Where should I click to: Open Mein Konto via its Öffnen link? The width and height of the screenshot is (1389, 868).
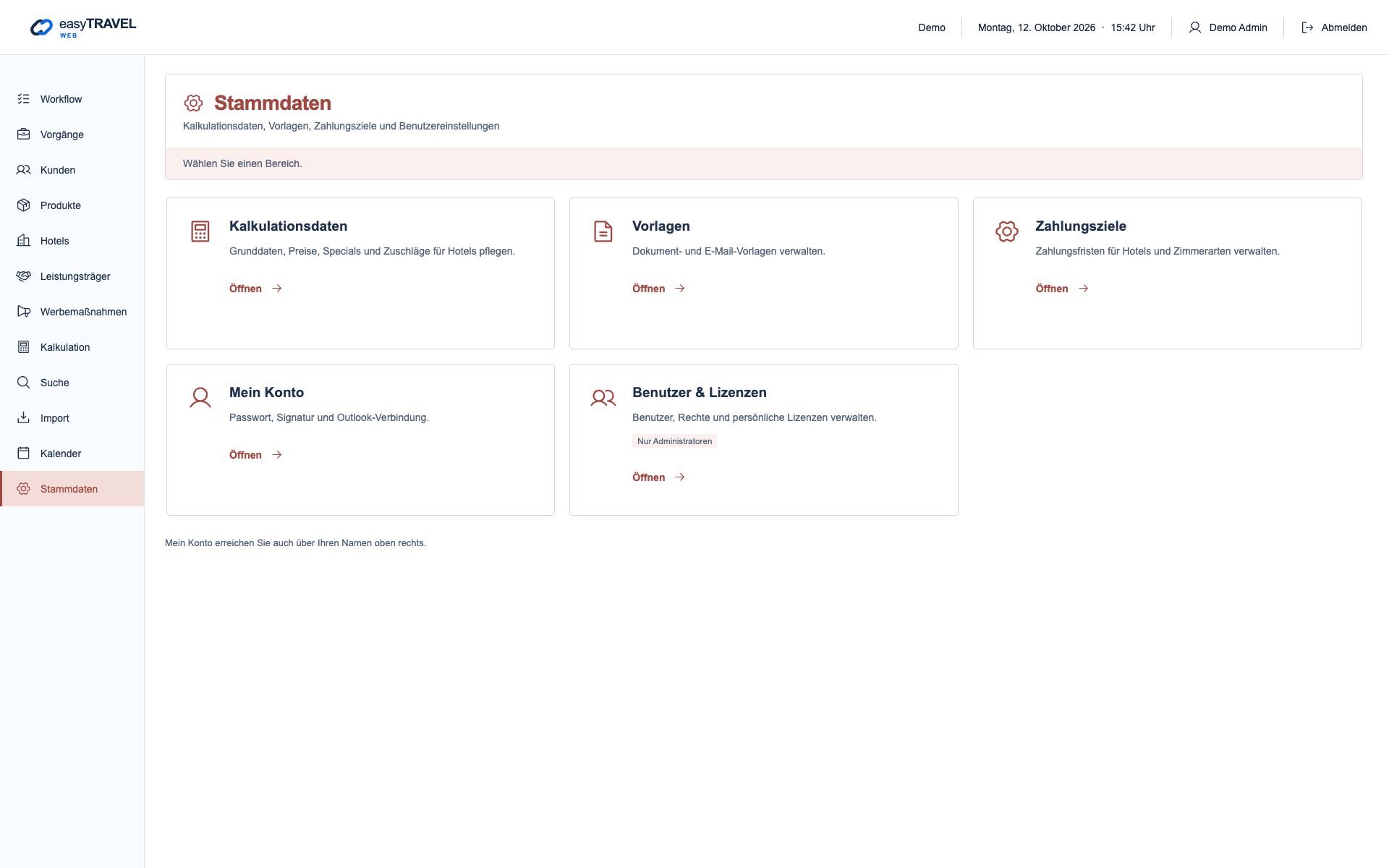[x=256, y=455]
